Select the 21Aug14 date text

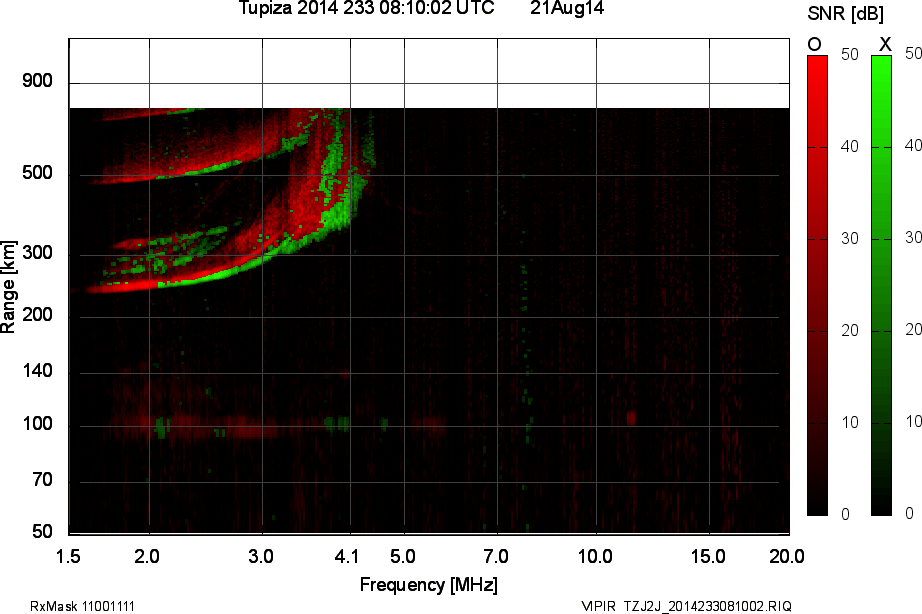[x=567, y=9]
